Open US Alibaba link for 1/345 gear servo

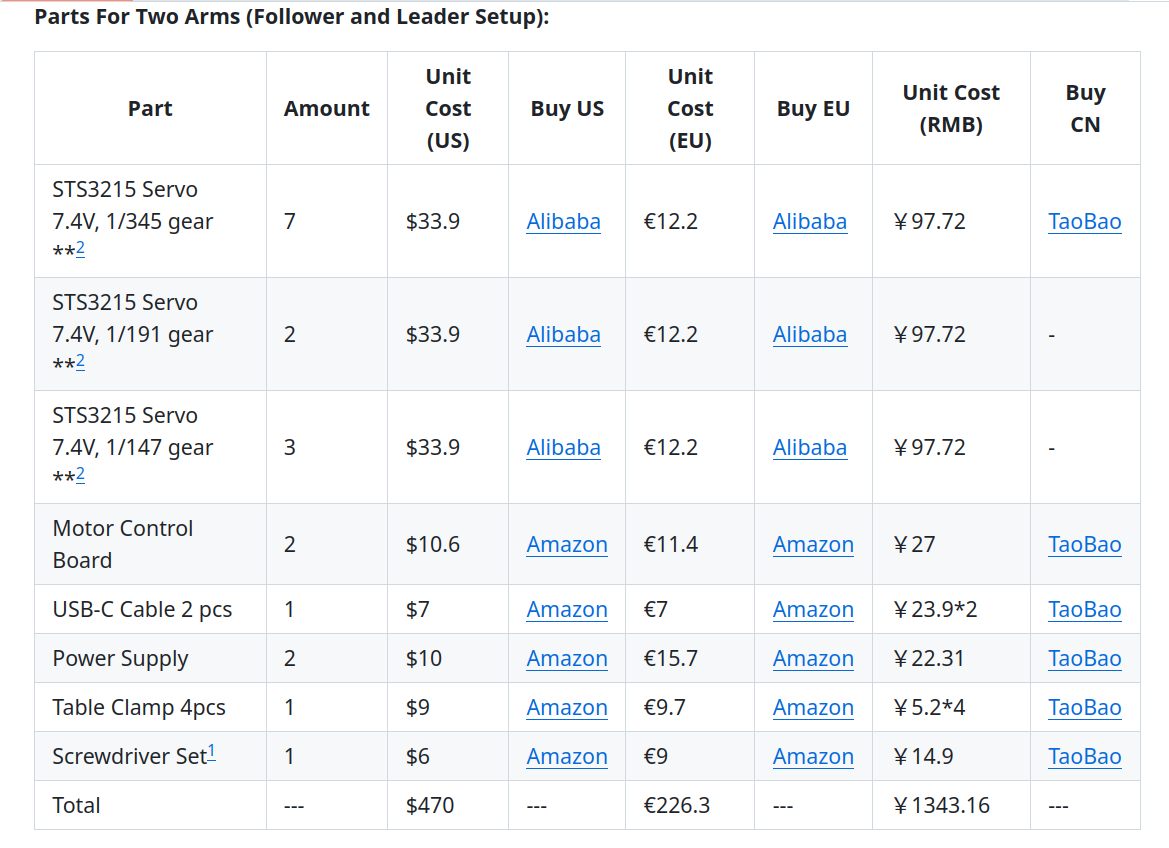click(x=563, y=222)
